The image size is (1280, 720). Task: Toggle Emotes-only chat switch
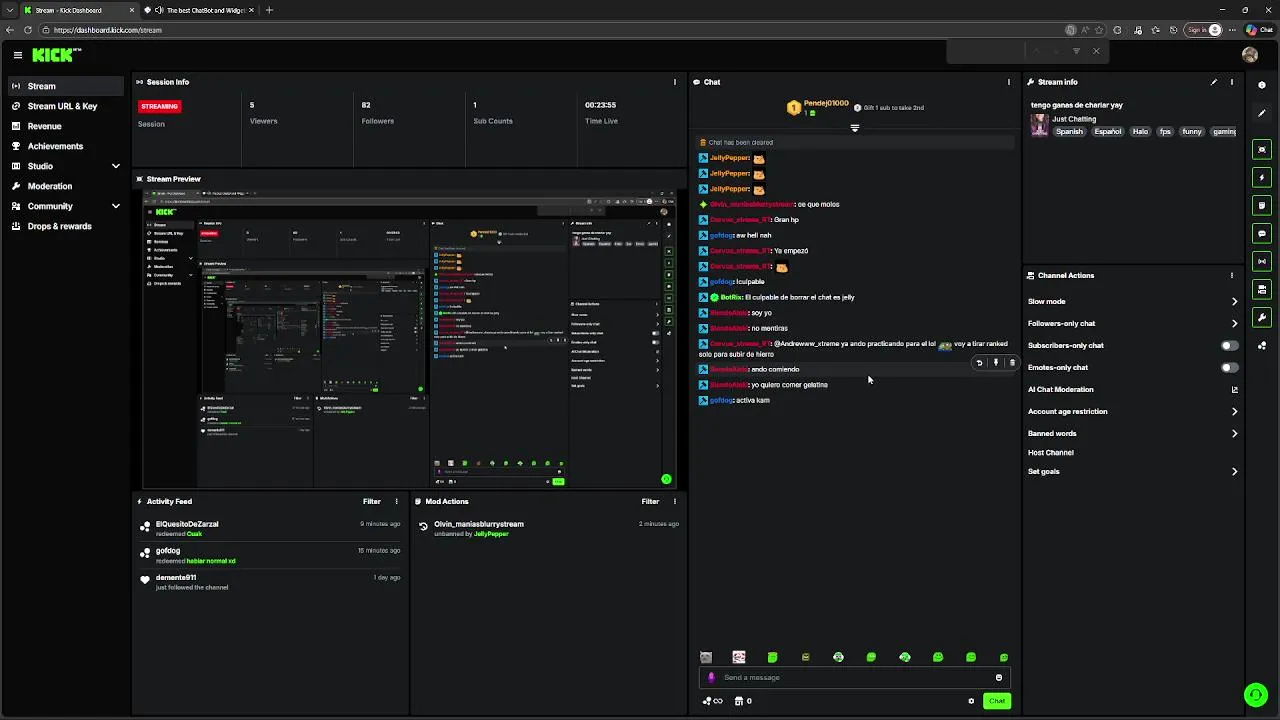(1230, 367)
